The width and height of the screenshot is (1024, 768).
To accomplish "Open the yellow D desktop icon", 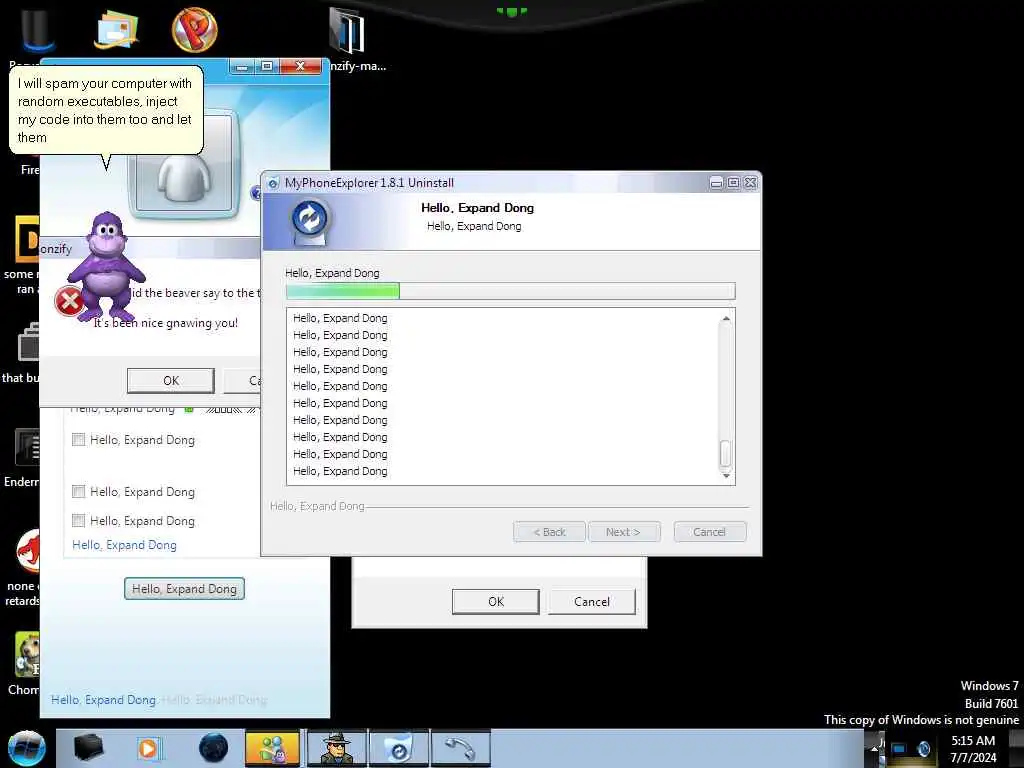I will 27,239.
